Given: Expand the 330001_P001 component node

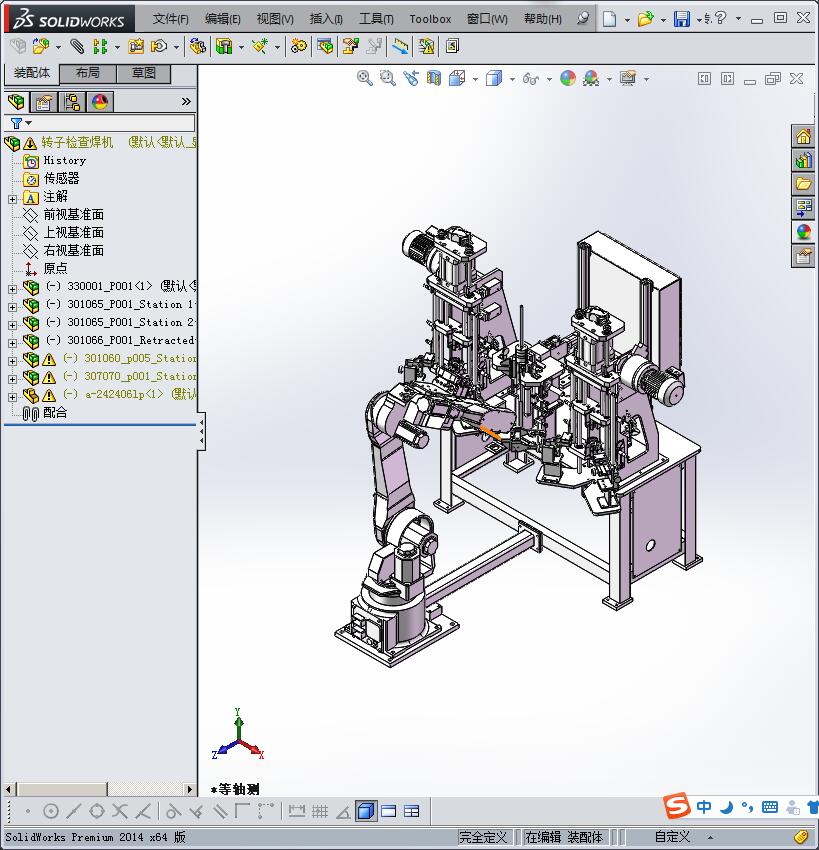Looking at the screenshot, I should [x=12, y=287].
